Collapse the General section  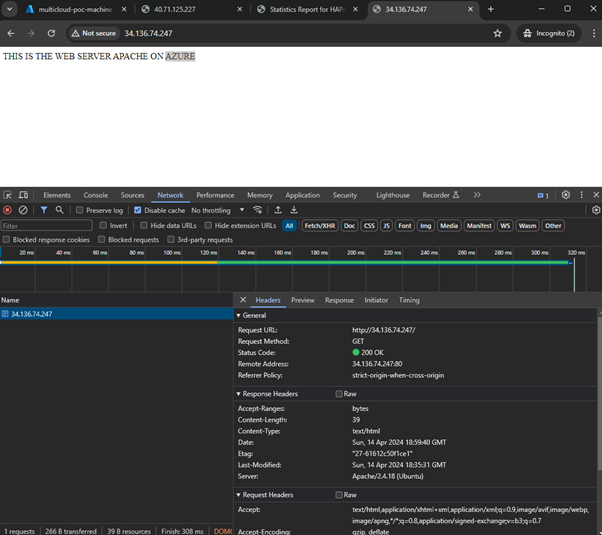[255, 315]
